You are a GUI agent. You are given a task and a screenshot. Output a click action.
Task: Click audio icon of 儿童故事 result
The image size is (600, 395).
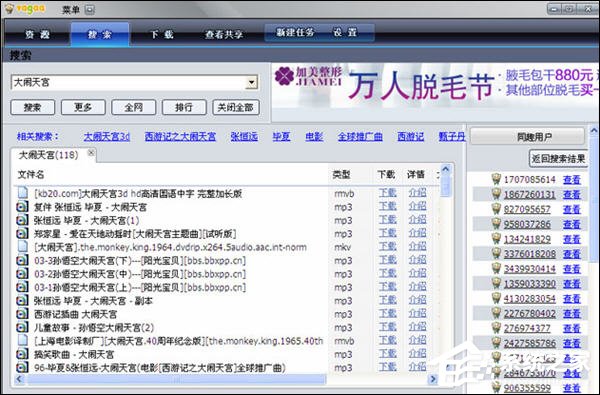[x=23, y=328]
